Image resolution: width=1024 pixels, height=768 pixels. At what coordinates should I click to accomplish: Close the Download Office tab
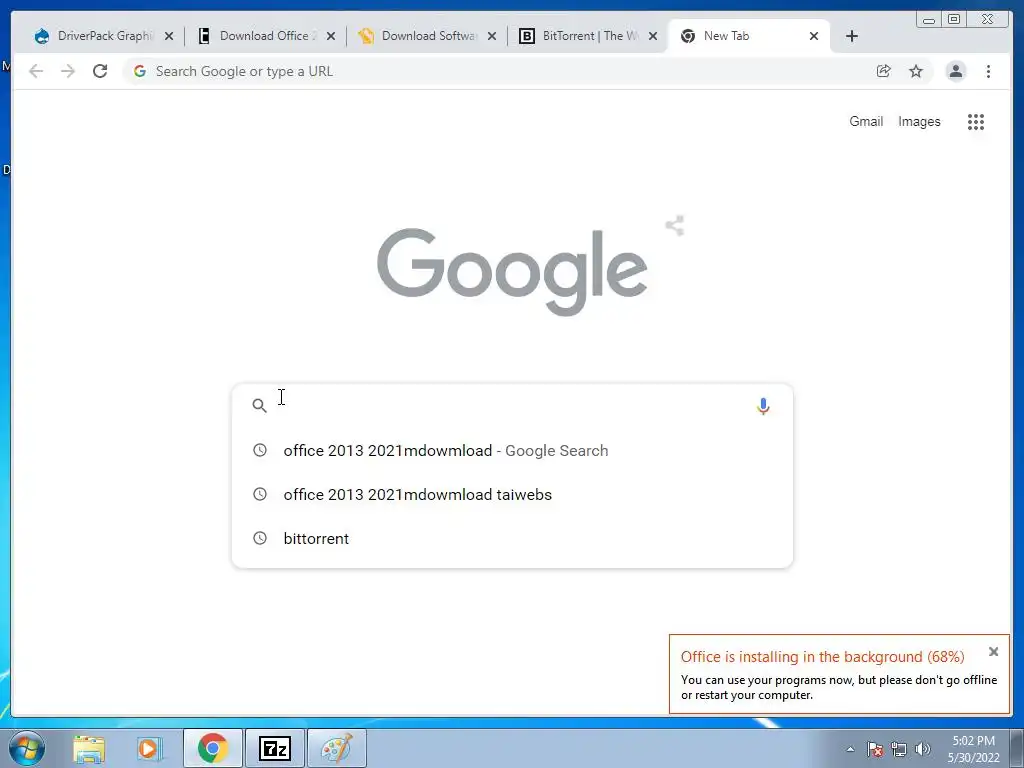331,37
